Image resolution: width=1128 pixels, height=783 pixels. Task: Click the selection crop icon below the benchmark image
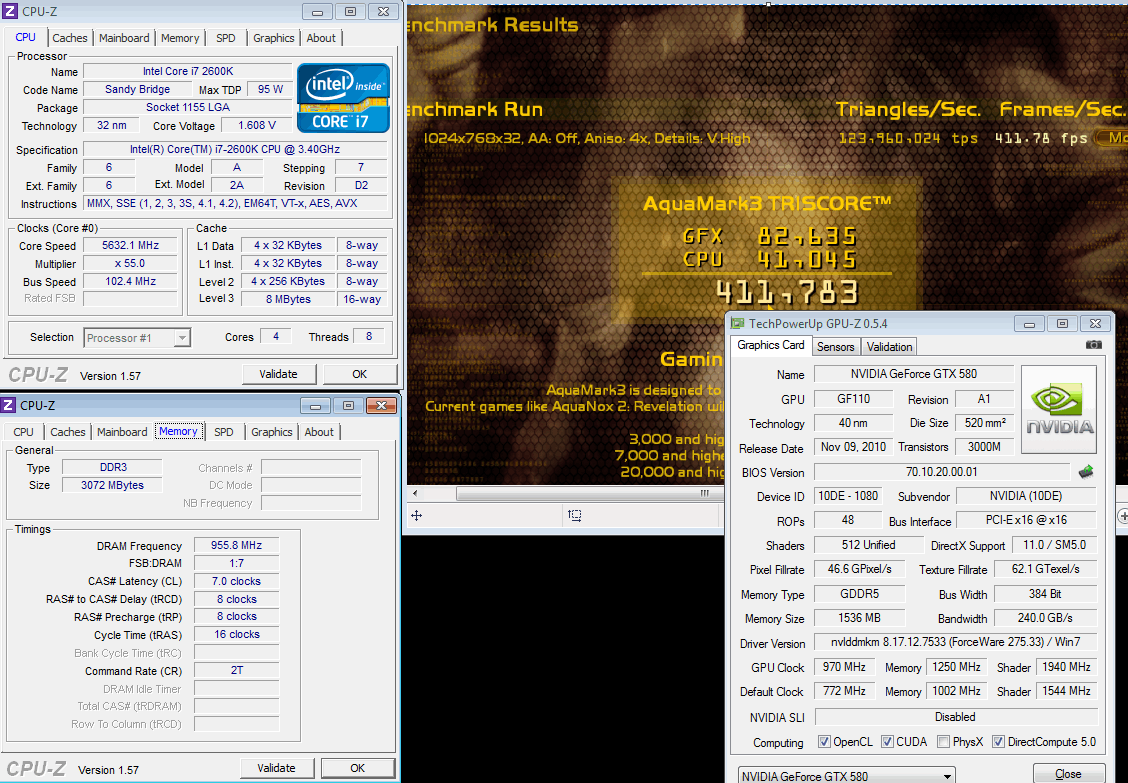click(574, 515)
